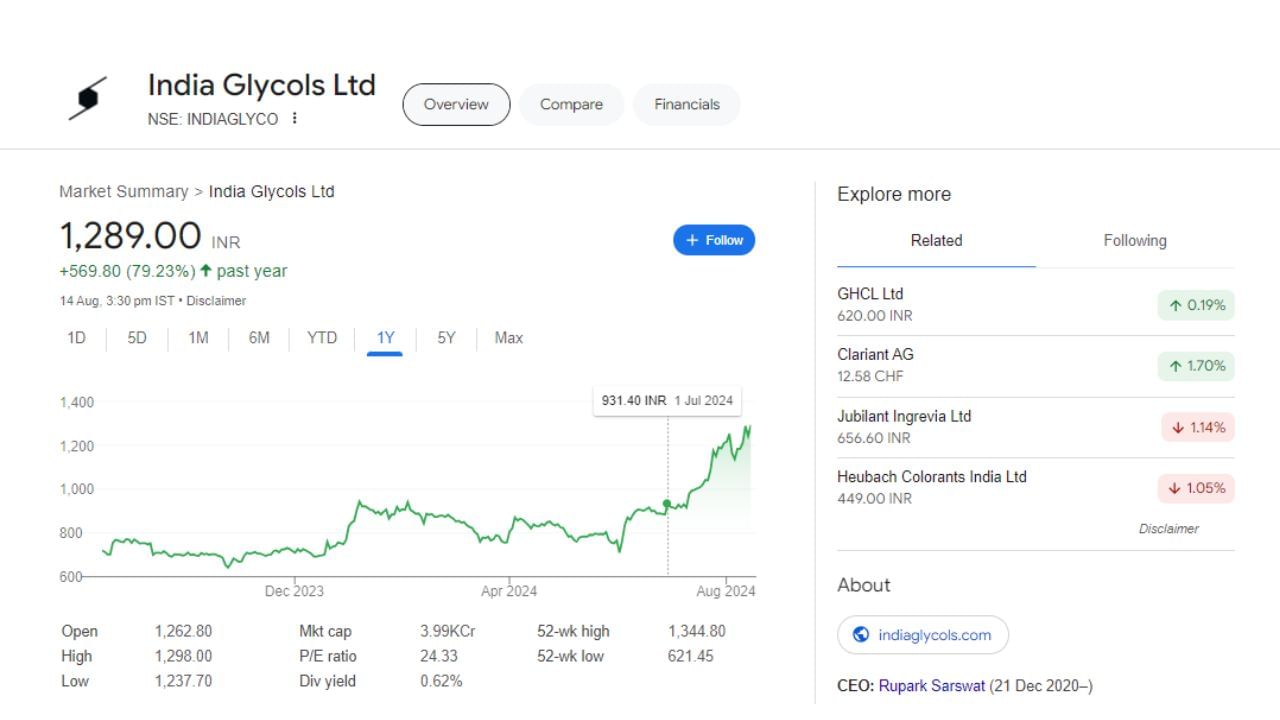Click Follow to track India Glycols
Image resolution: width=1280 pixels, height=720 pixels.
(x=713, y=240)
